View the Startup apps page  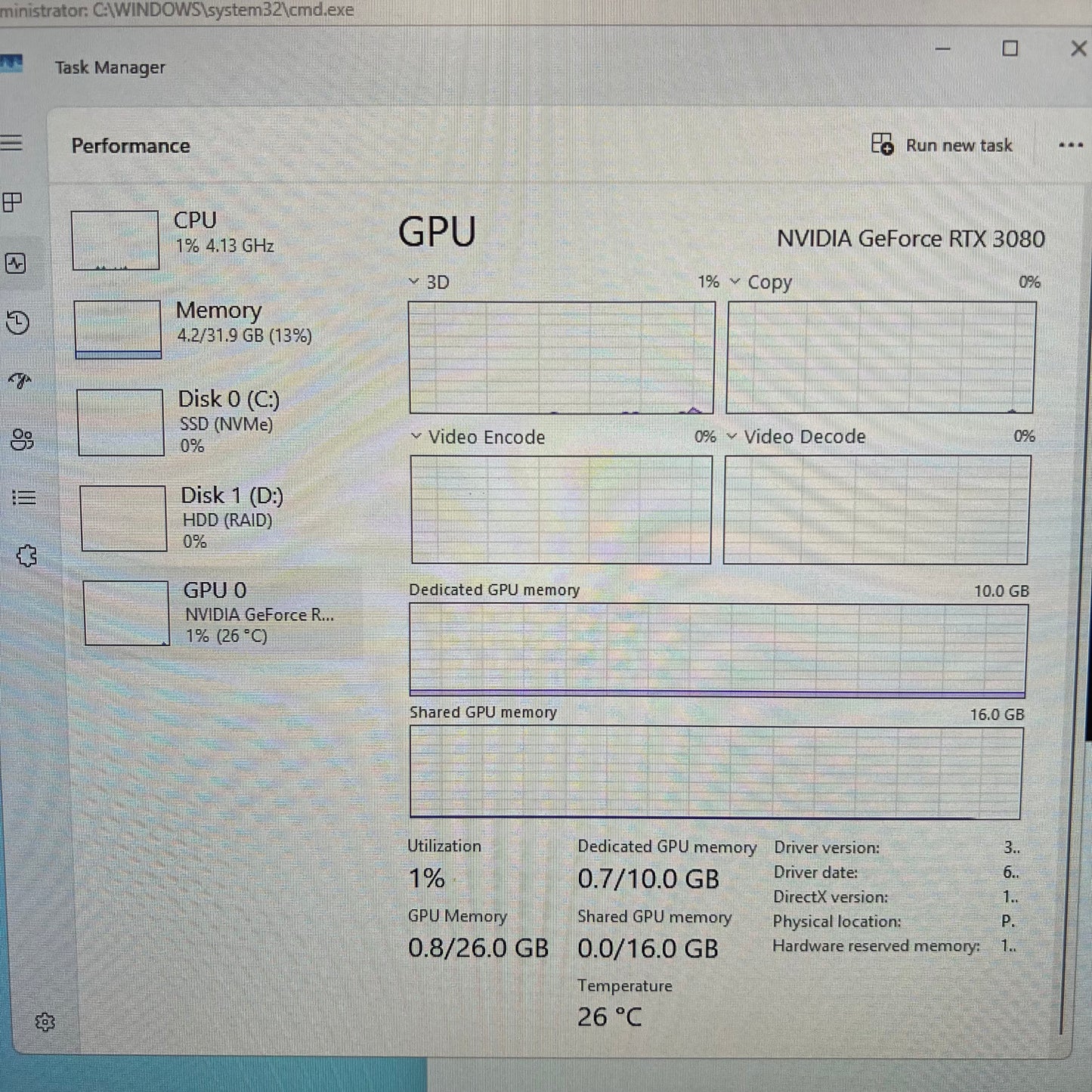pyautogui.click(x=20, y=382)
